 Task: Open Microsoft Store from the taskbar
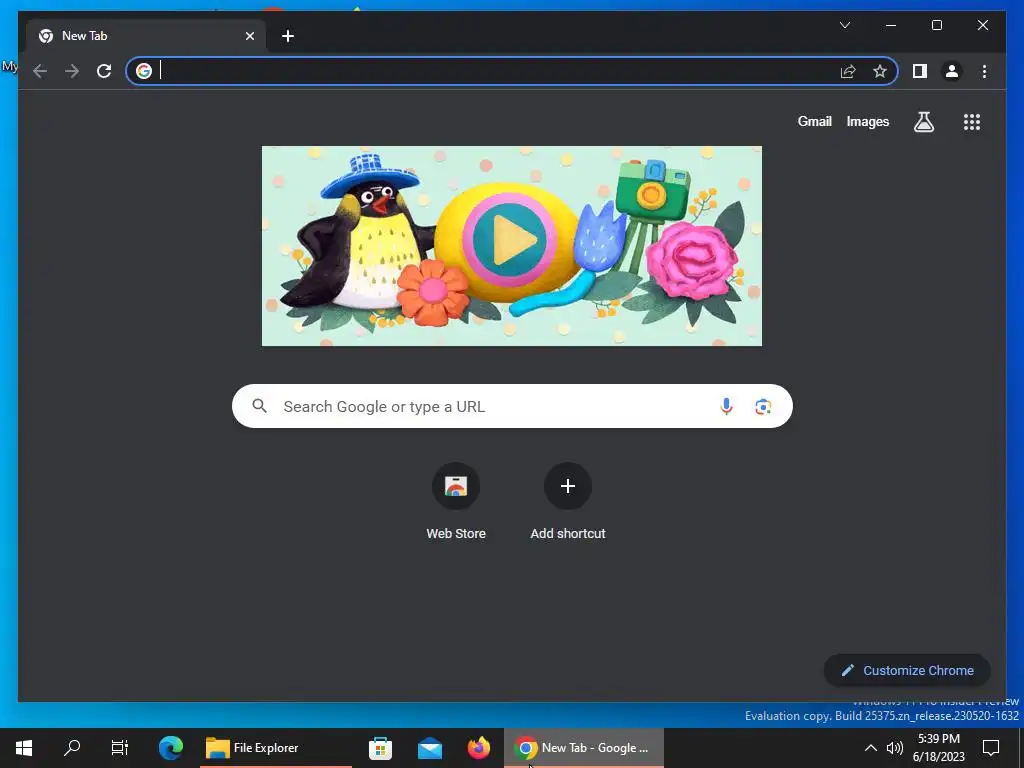click(380, 748)
